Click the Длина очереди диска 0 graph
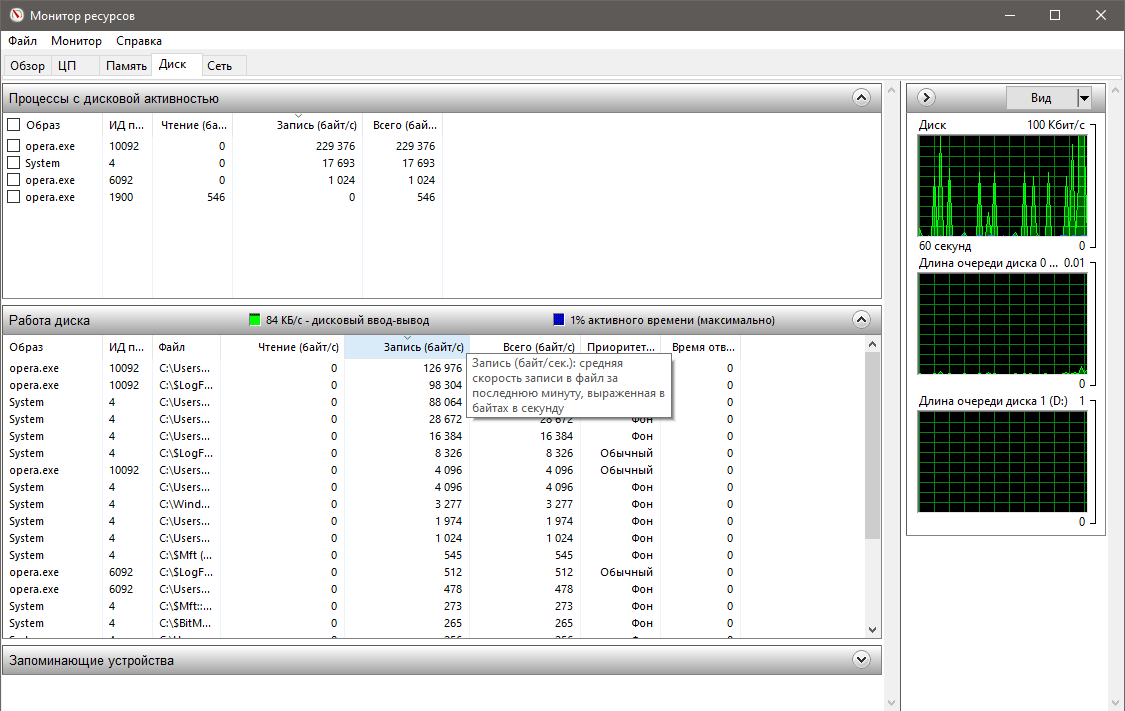The width and height of the screenshot is (1125, 711). [1002, 324]
